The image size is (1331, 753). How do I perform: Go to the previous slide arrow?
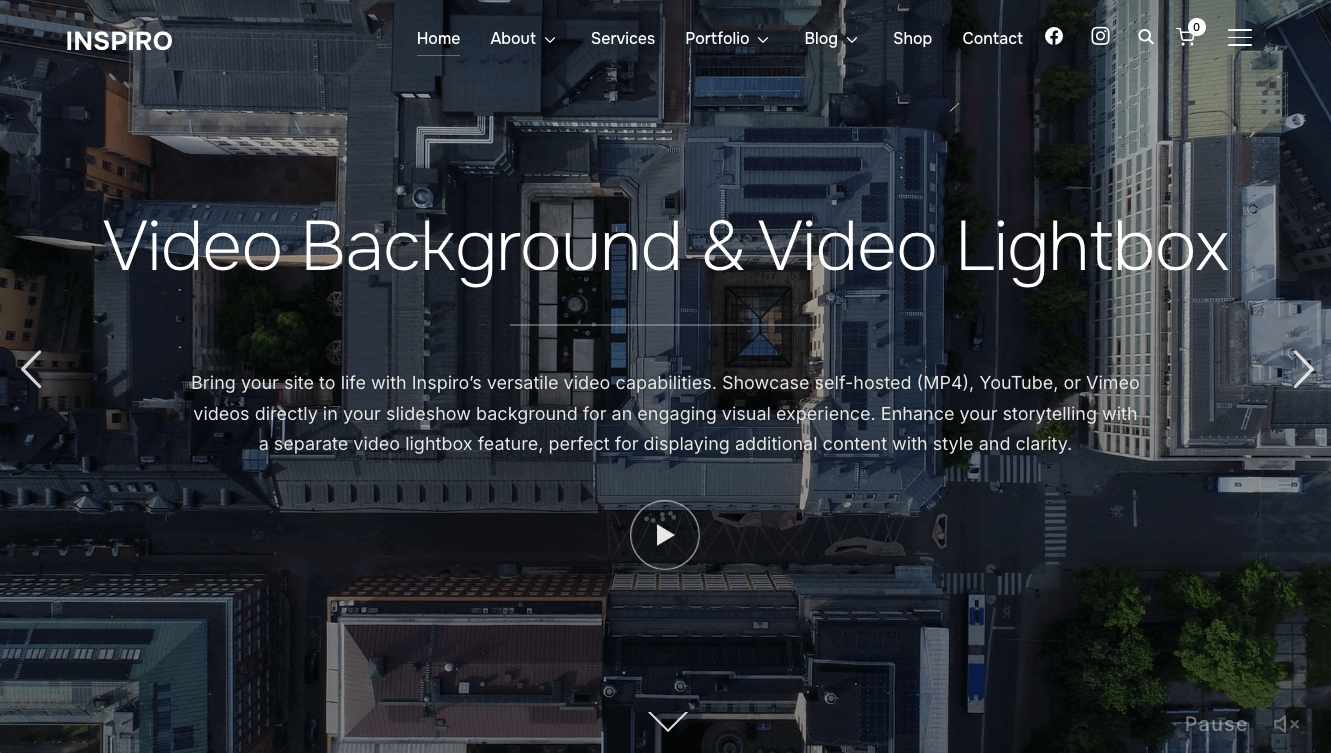(x=31, y=370)
